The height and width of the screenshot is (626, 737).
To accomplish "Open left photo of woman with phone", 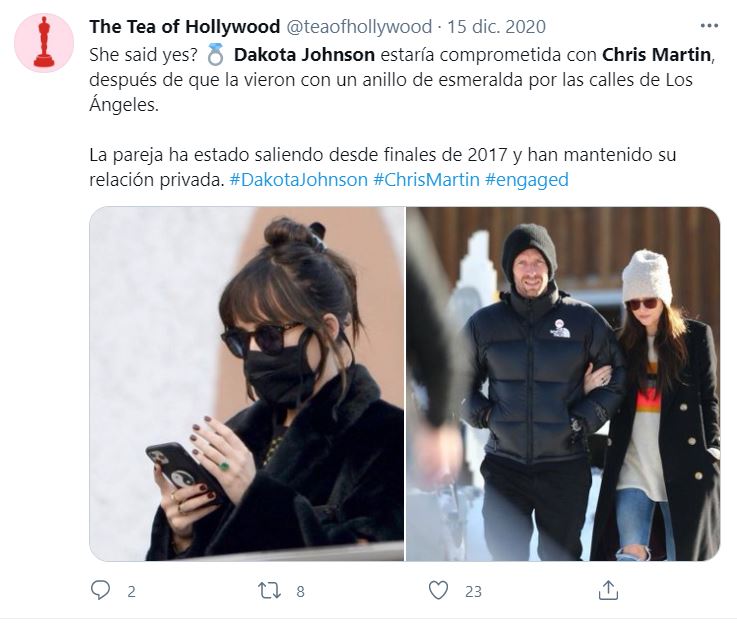I will (x=247, y=384).
